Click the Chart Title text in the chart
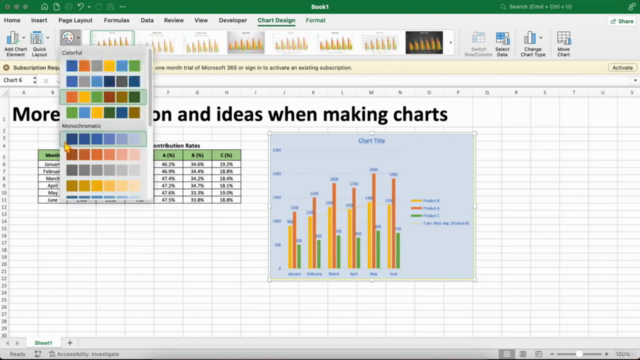Viewport: 640px width, 360px height. (x=371, y=141)
